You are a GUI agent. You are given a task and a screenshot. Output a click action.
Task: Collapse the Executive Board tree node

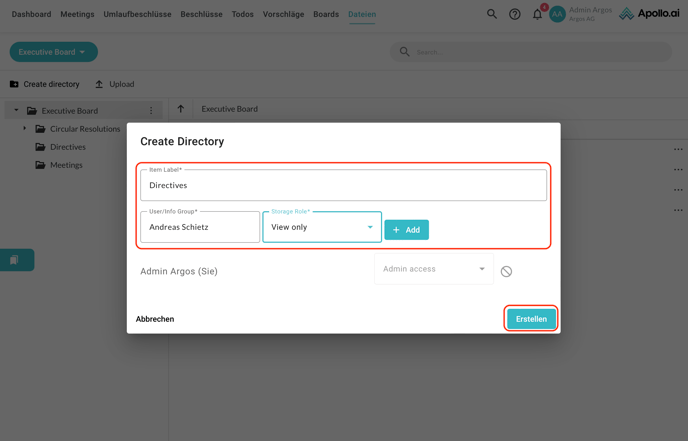point(16,111)
